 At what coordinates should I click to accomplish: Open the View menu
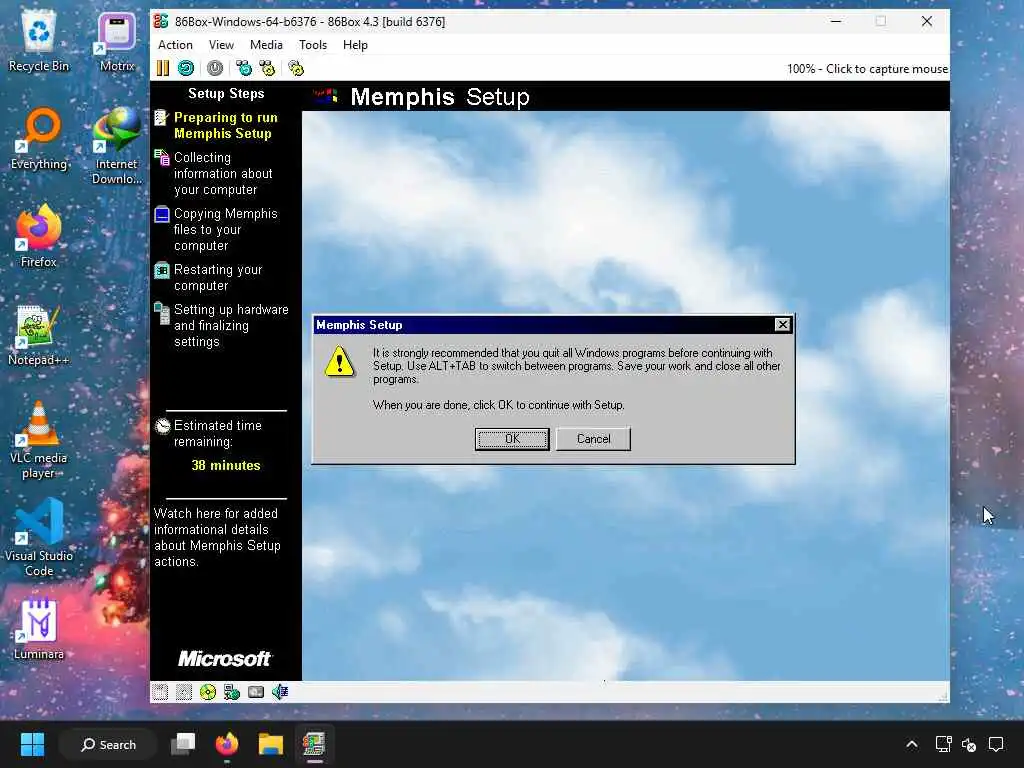pyautogui.click(x=221, y=45)
